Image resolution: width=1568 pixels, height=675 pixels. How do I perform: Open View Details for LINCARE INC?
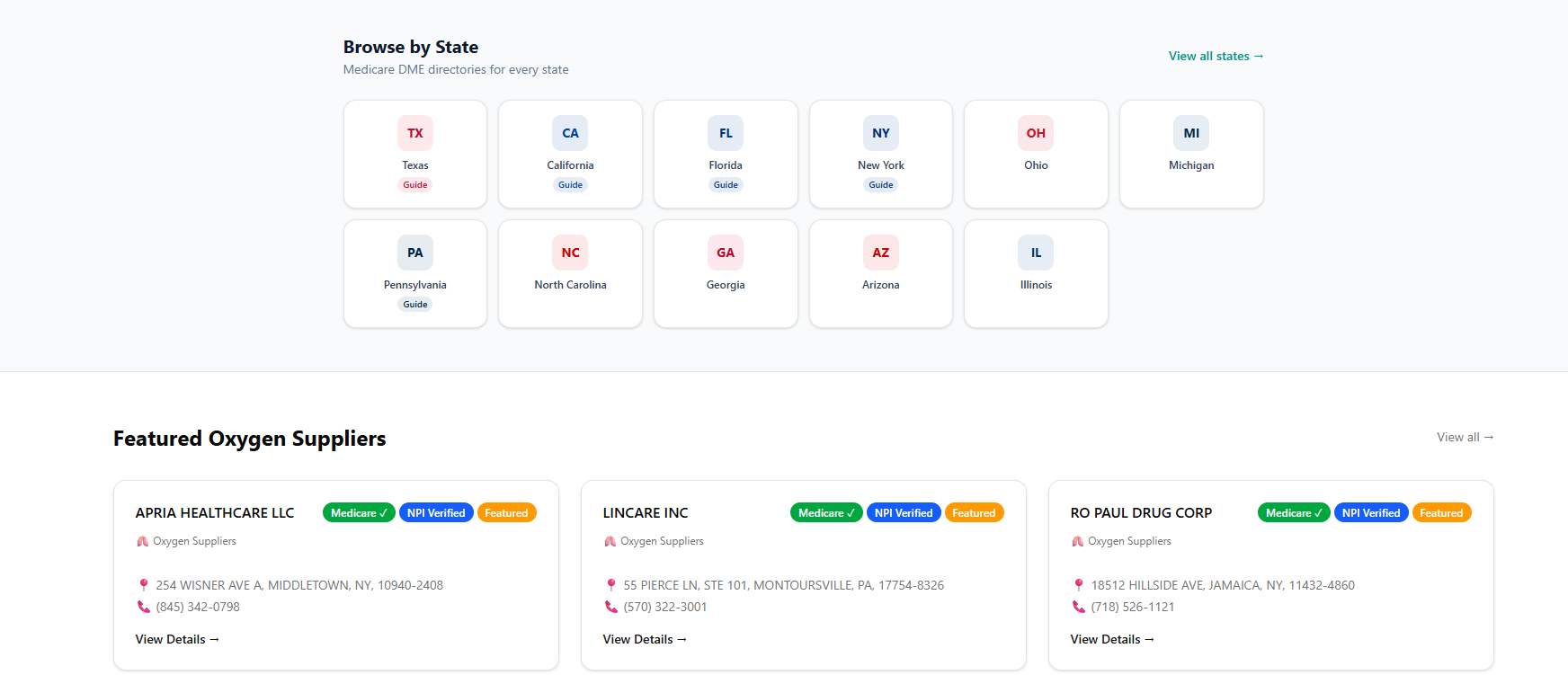pyautogui.click(x=645, y=639)
